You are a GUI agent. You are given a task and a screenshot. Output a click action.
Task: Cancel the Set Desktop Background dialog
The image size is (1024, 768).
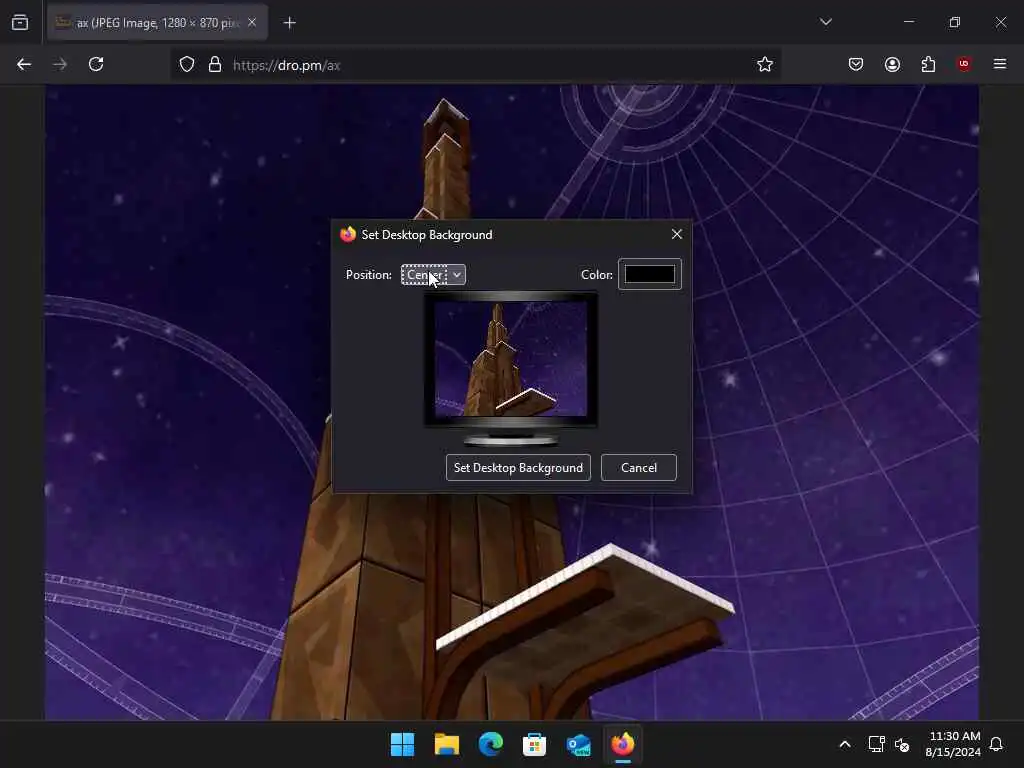(639, 468)
